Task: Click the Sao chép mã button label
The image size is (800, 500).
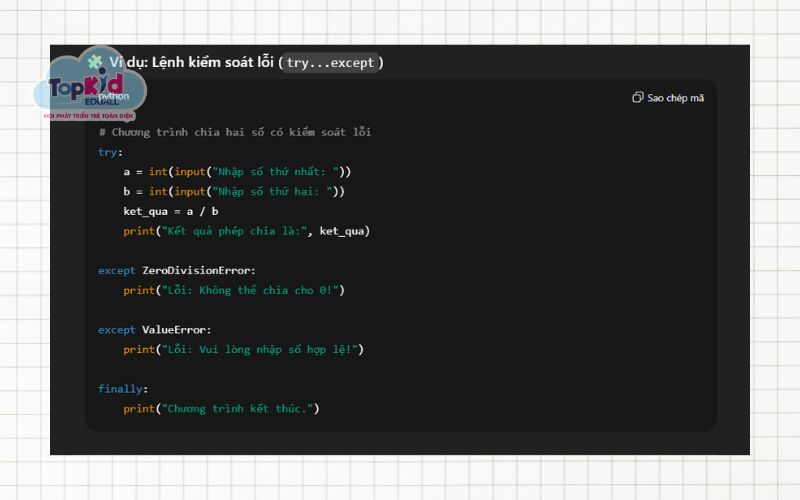Action: [675, 98]
